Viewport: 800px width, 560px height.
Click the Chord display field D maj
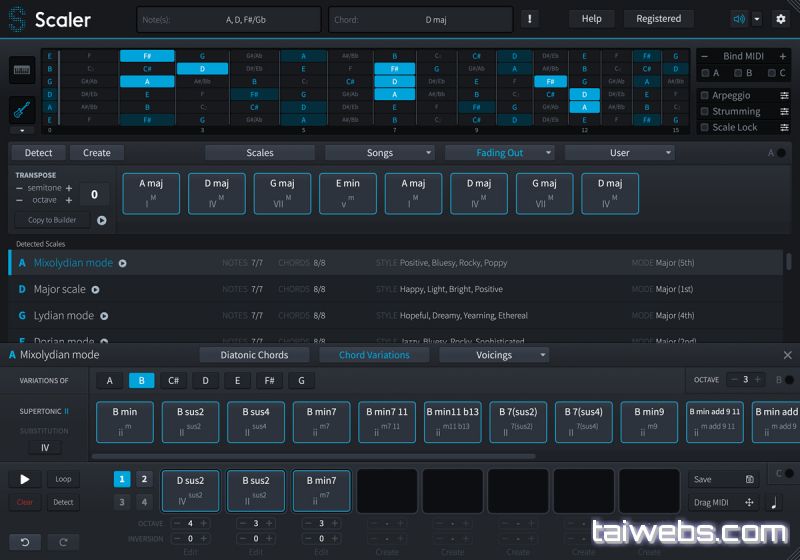pos(421,20)
